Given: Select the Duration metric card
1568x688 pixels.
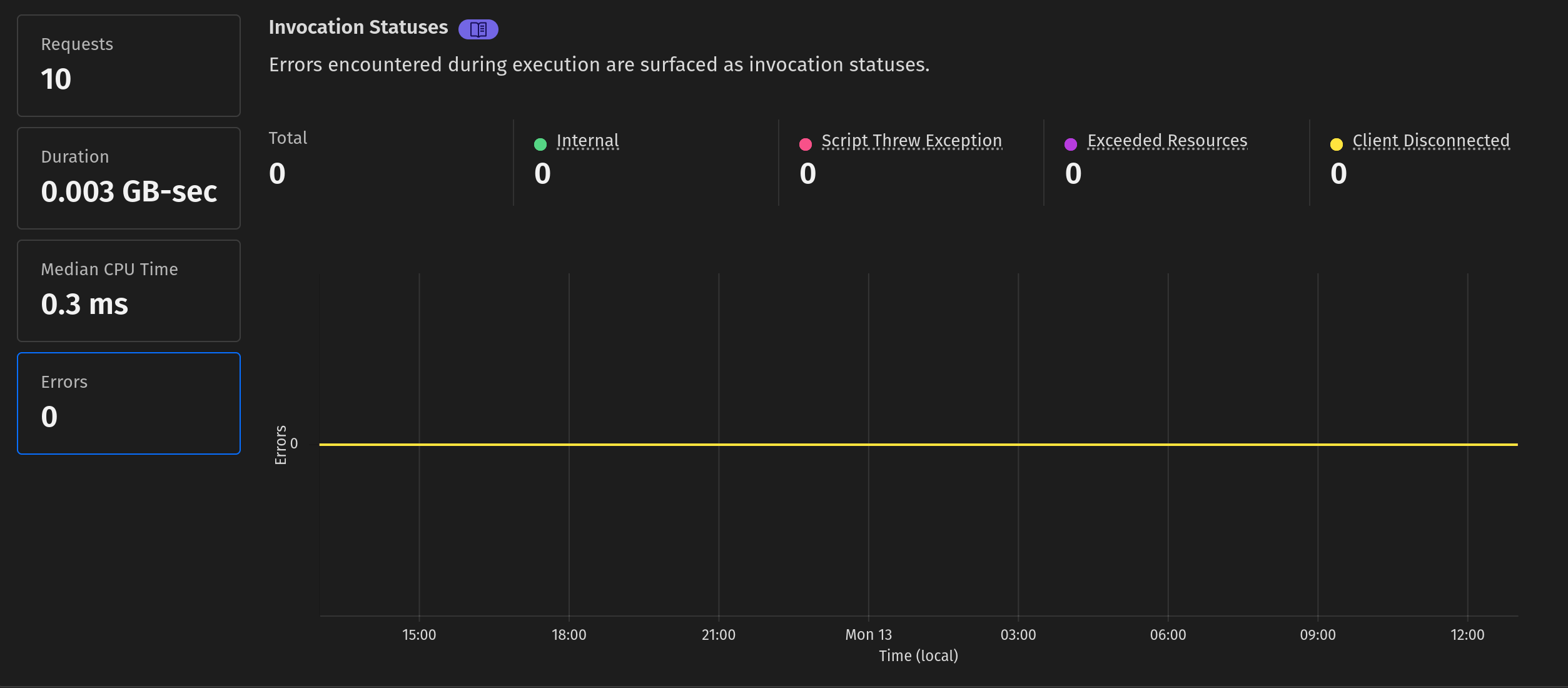Looking at the screenshot, I should click(x=128, y=178).
